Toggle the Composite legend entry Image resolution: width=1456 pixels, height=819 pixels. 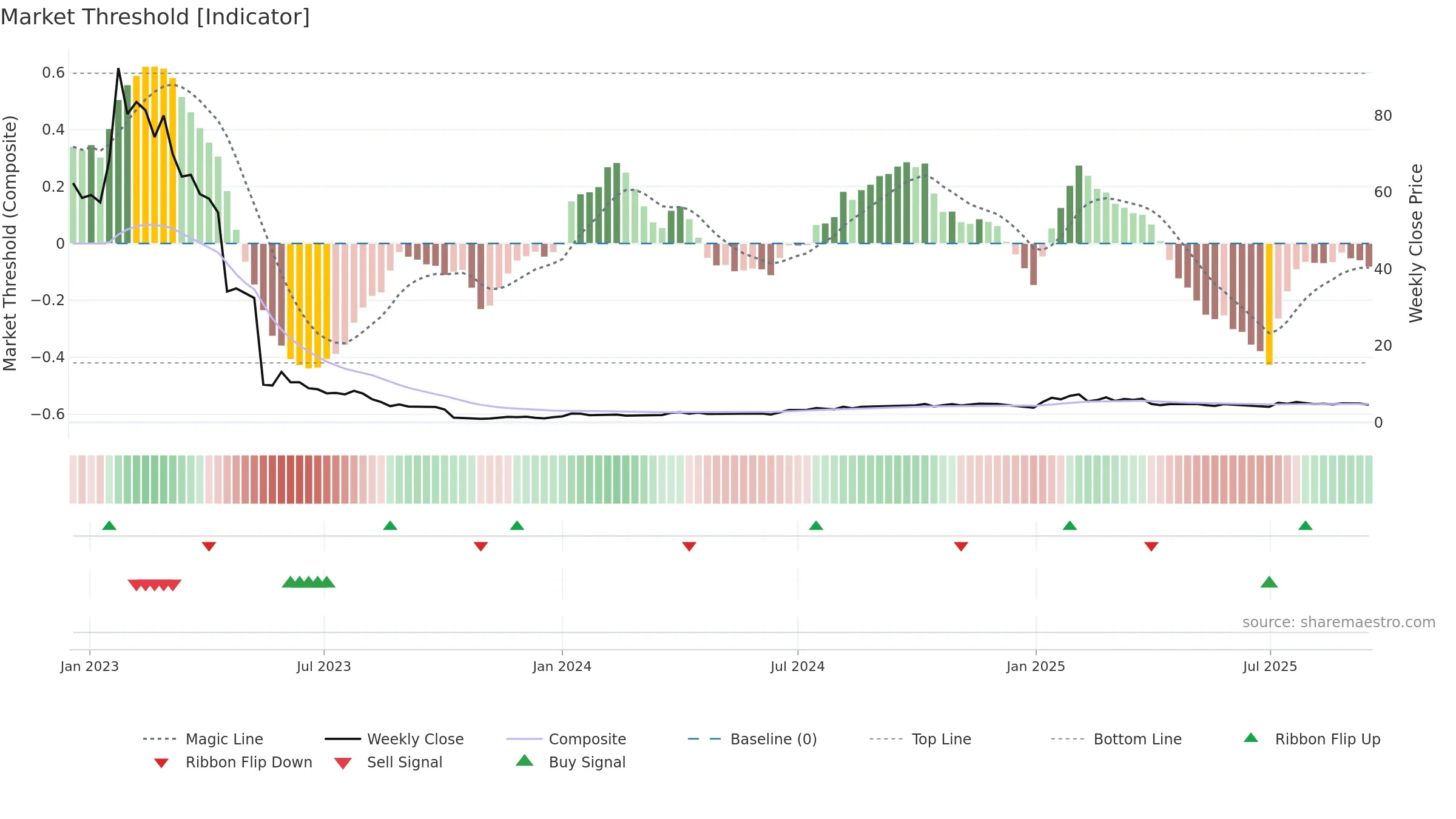coord(566,739)
